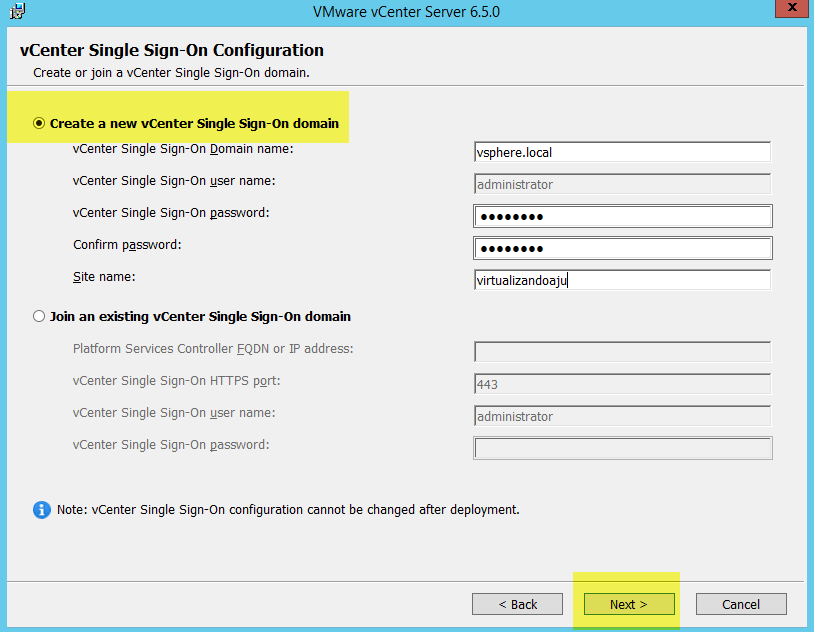Click the 'Site name:' label text
The width and height of the screenshot is (814, 632).
coord(104,276)
